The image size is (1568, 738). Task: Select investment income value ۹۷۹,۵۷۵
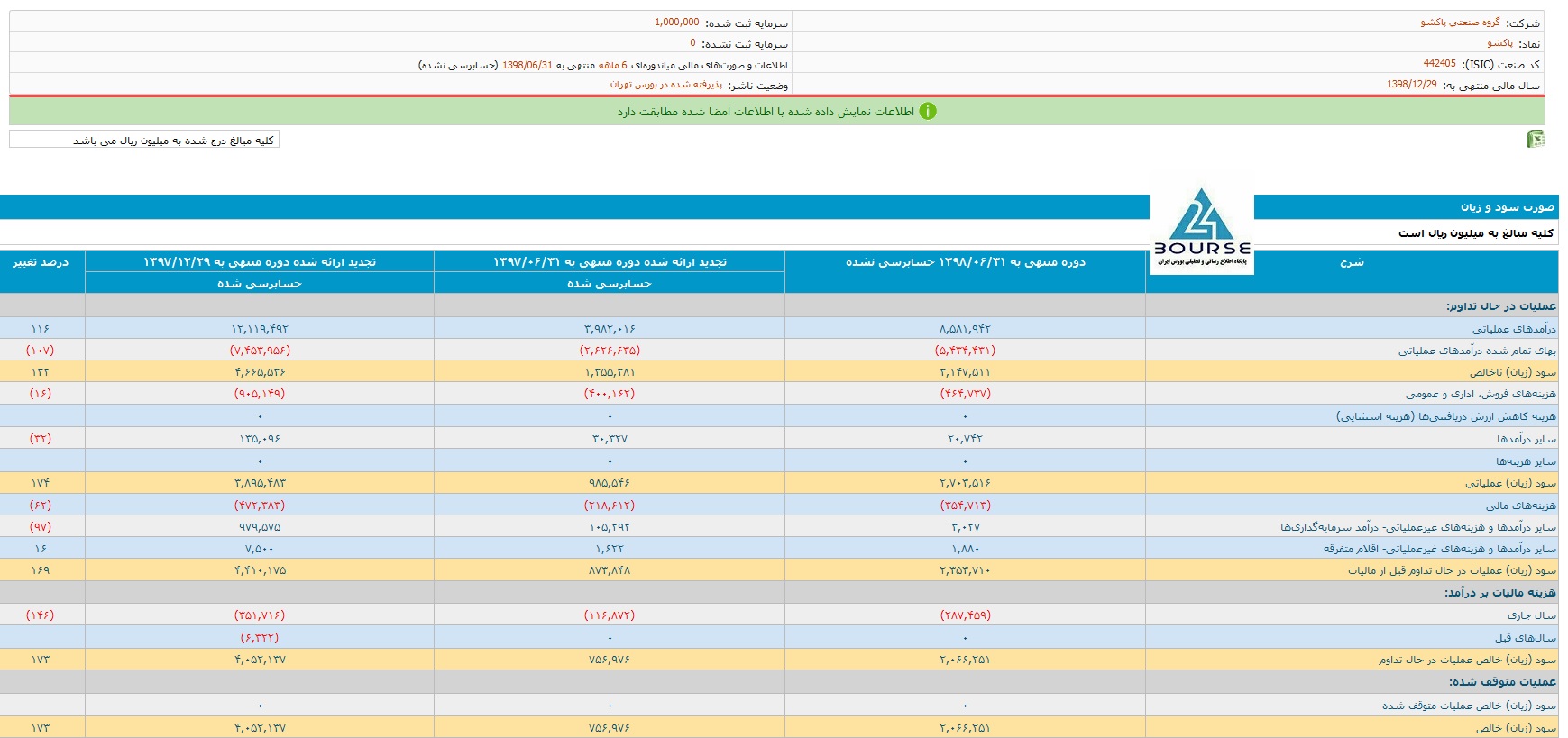[260, 527]
